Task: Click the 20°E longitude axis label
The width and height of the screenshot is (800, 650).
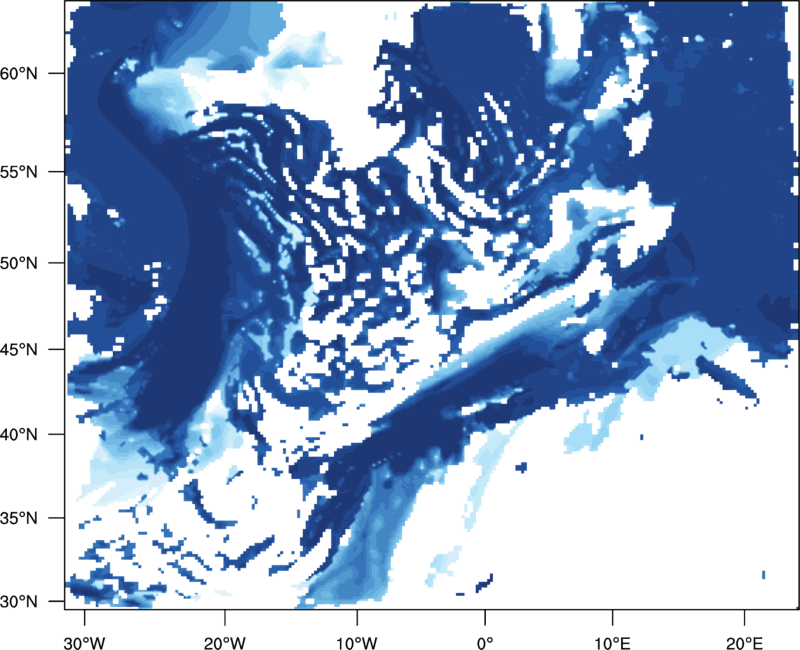Action: (x=744, y=643)
